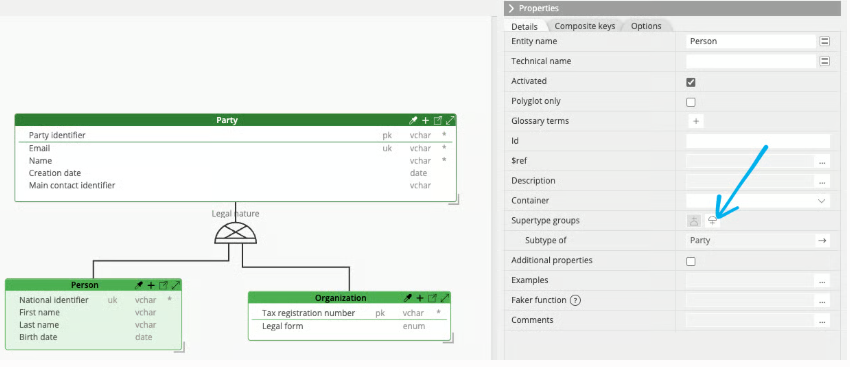This screenshot has height=367, width=850.
Task: Click the Subtype of Party field
Action: click(751, 241)
